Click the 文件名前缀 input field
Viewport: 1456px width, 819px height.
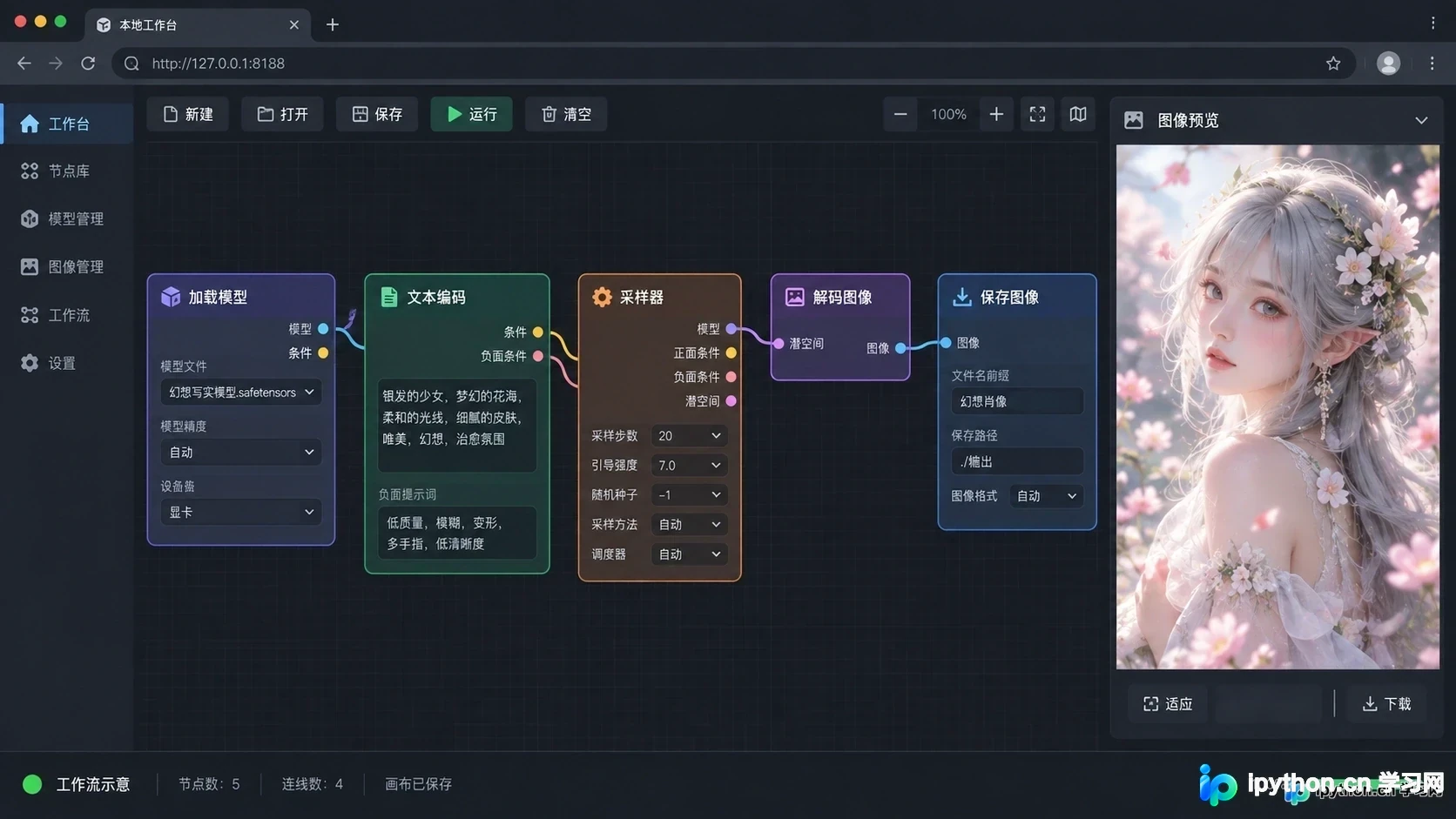[x=1017, y=401]
